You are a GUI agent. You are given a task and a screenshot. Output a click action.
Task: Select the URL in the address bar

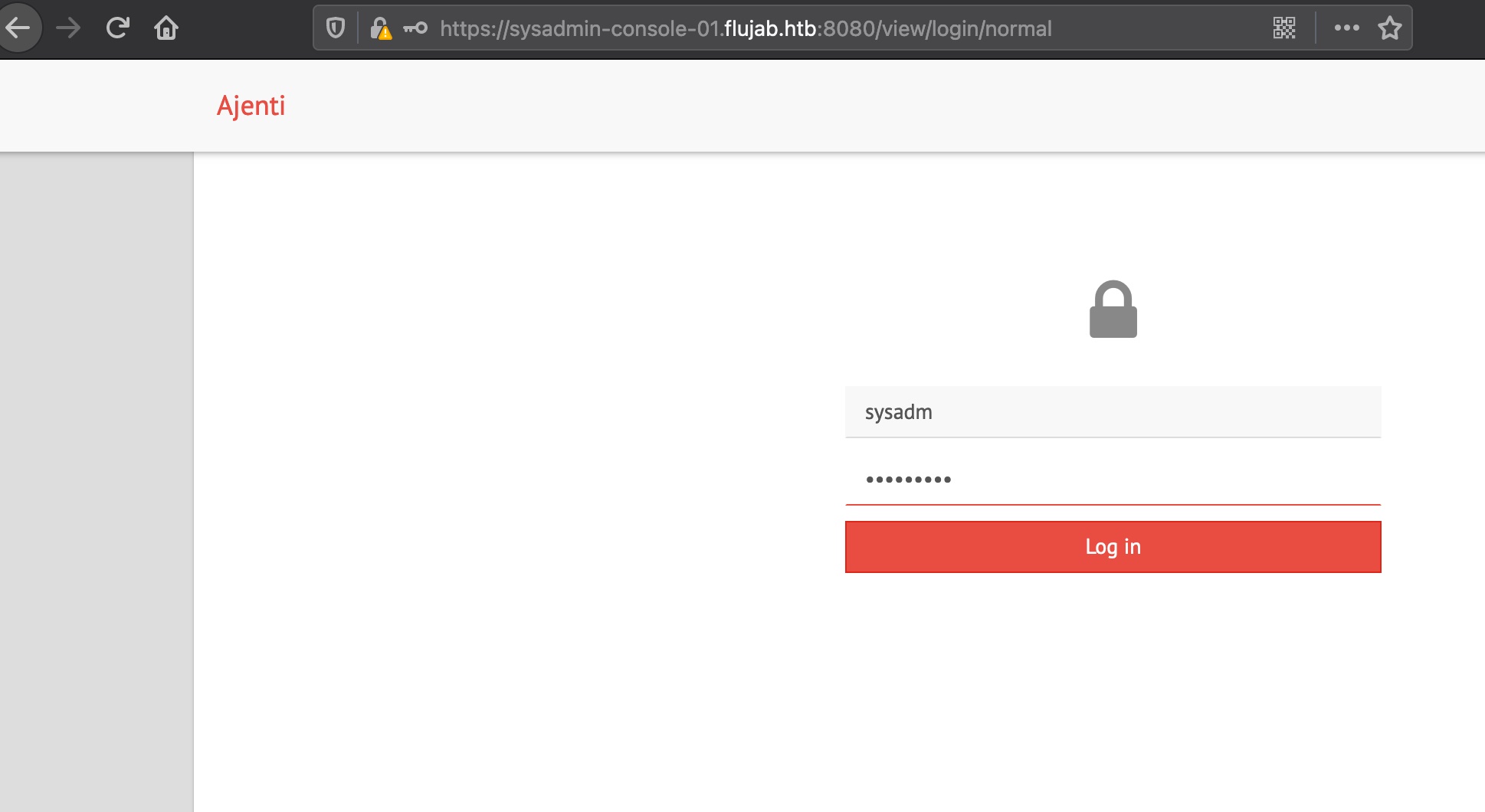(746, 28)
